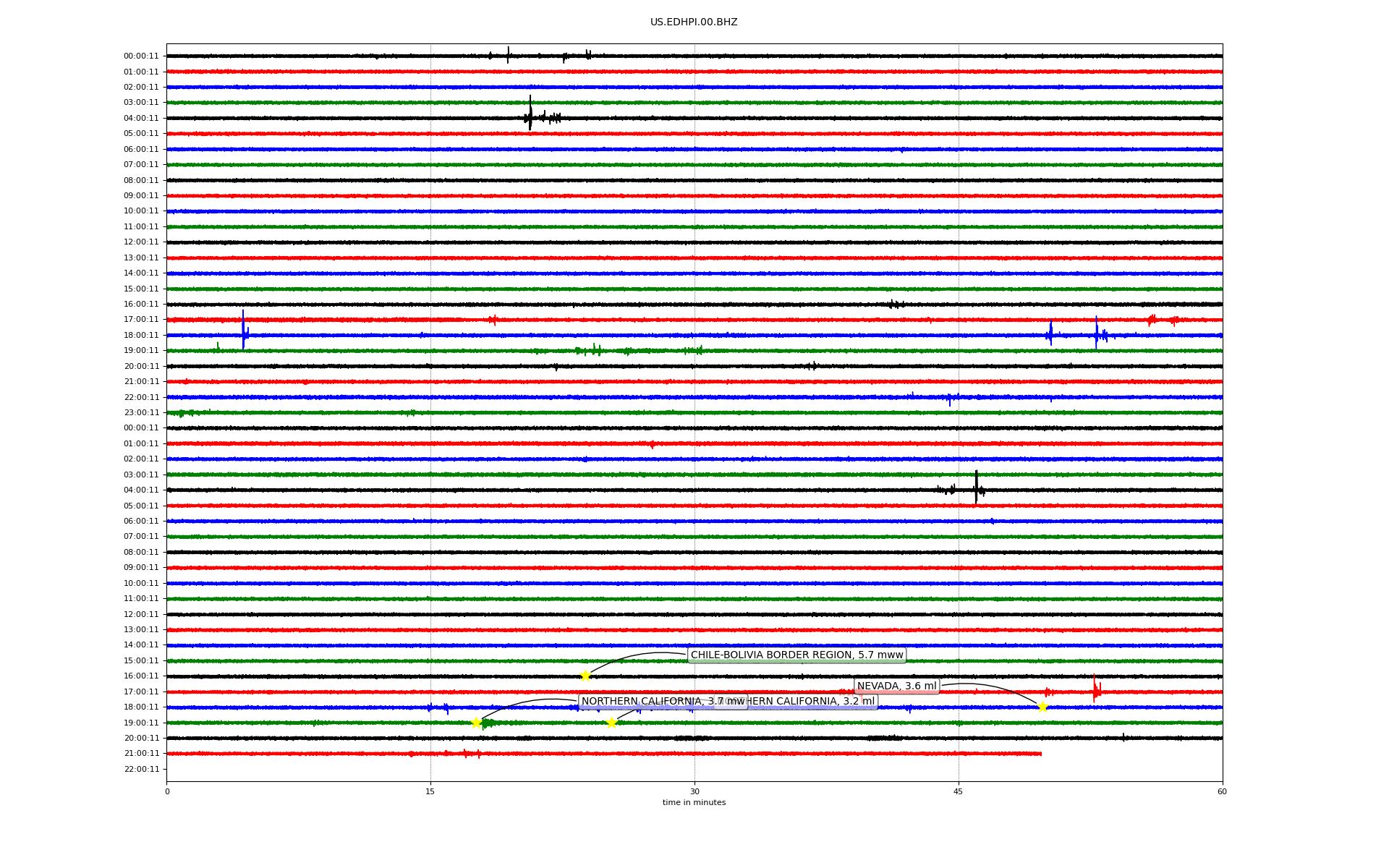Select the 30 minute axis tick label
Screen dimensions: 1389x868
pos(694,791)
